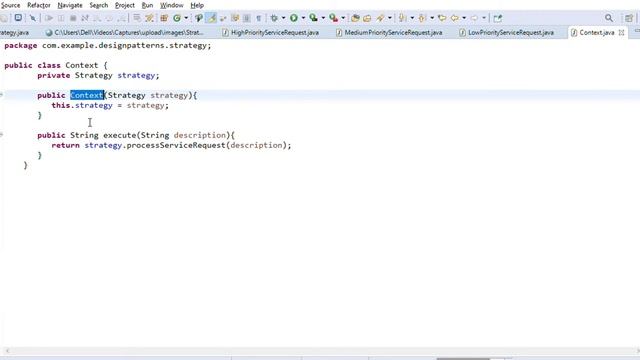Toggle the Use Step Filters icon
640x360 pixels.
149,18
